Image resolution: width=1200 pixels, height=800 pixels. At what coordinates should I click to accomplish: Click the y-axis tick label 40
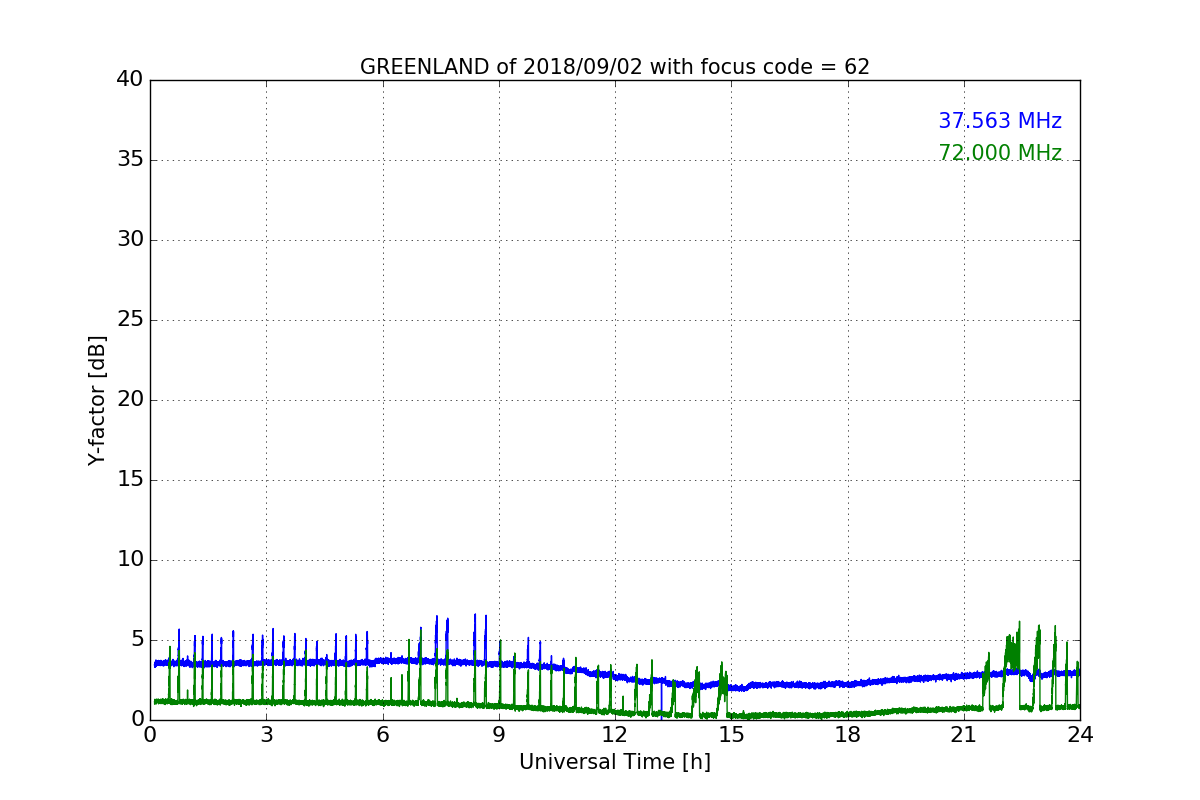tap(130, 80)
